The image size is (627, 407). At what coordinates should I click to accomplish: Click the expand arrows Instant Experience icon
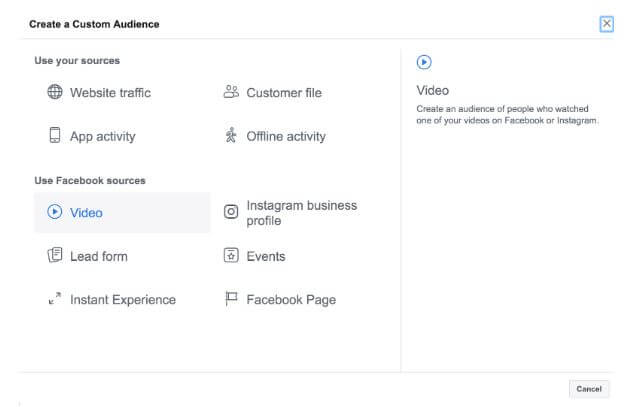pos(55,298)
